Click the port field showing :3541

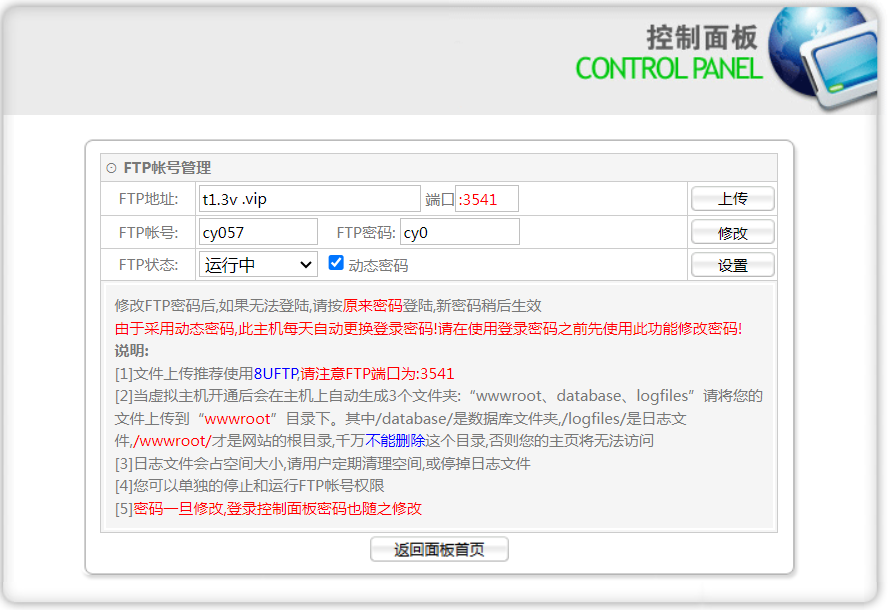487,199
